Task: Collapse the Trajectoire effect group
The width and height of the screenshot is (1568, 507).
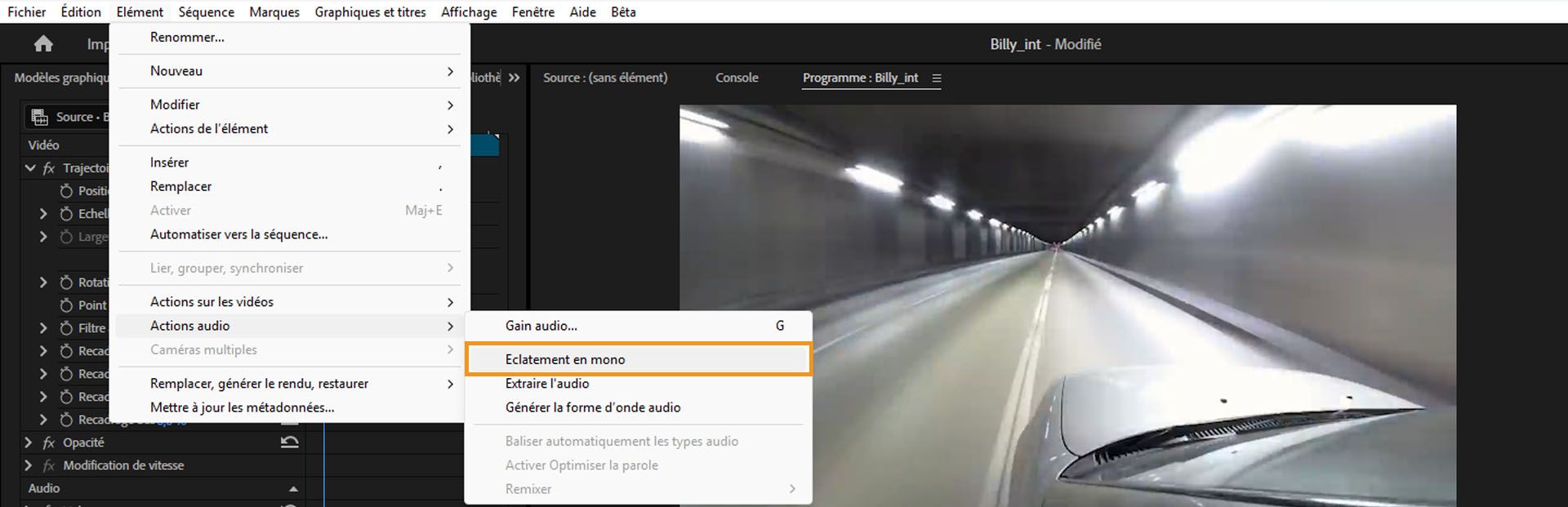Action: [x=30, y=168]
